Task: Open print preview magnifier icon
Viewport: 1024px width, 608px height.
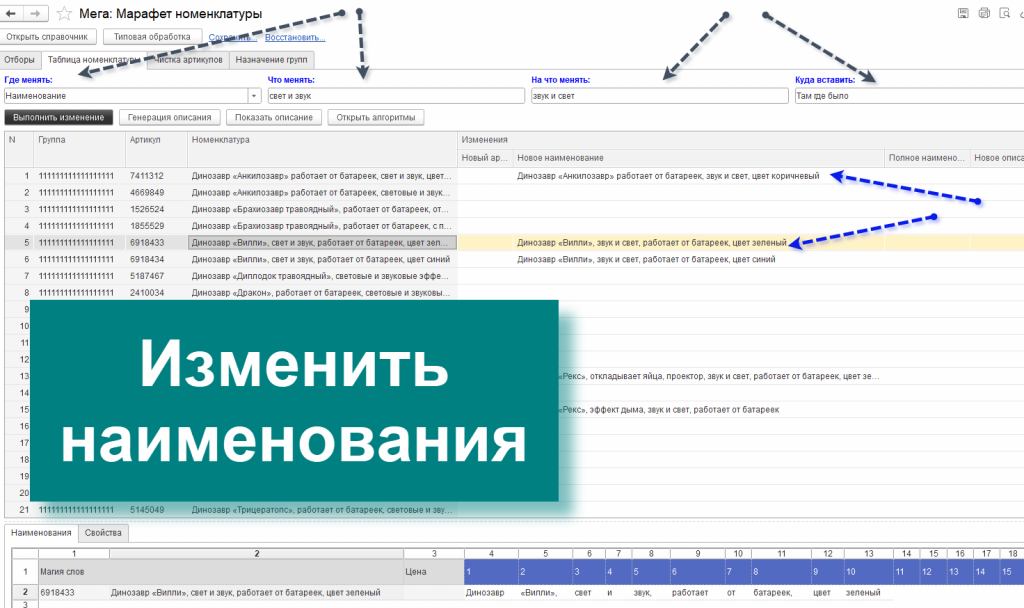Action: click(1005, 13)
